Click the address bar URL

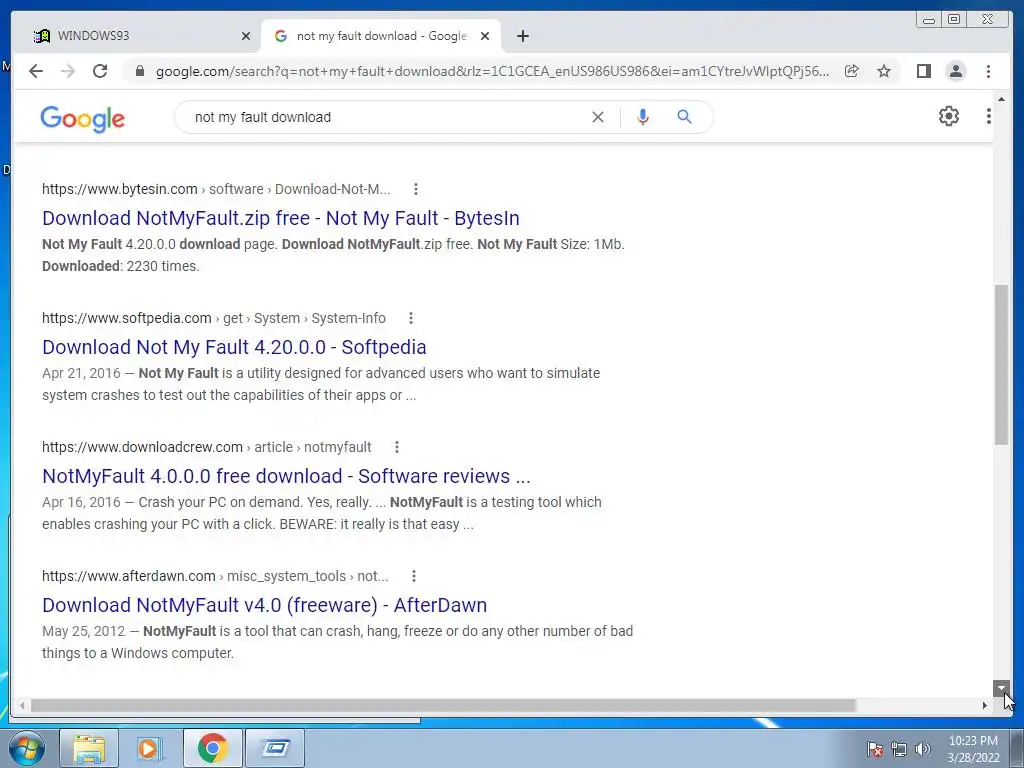click(492, 71)
